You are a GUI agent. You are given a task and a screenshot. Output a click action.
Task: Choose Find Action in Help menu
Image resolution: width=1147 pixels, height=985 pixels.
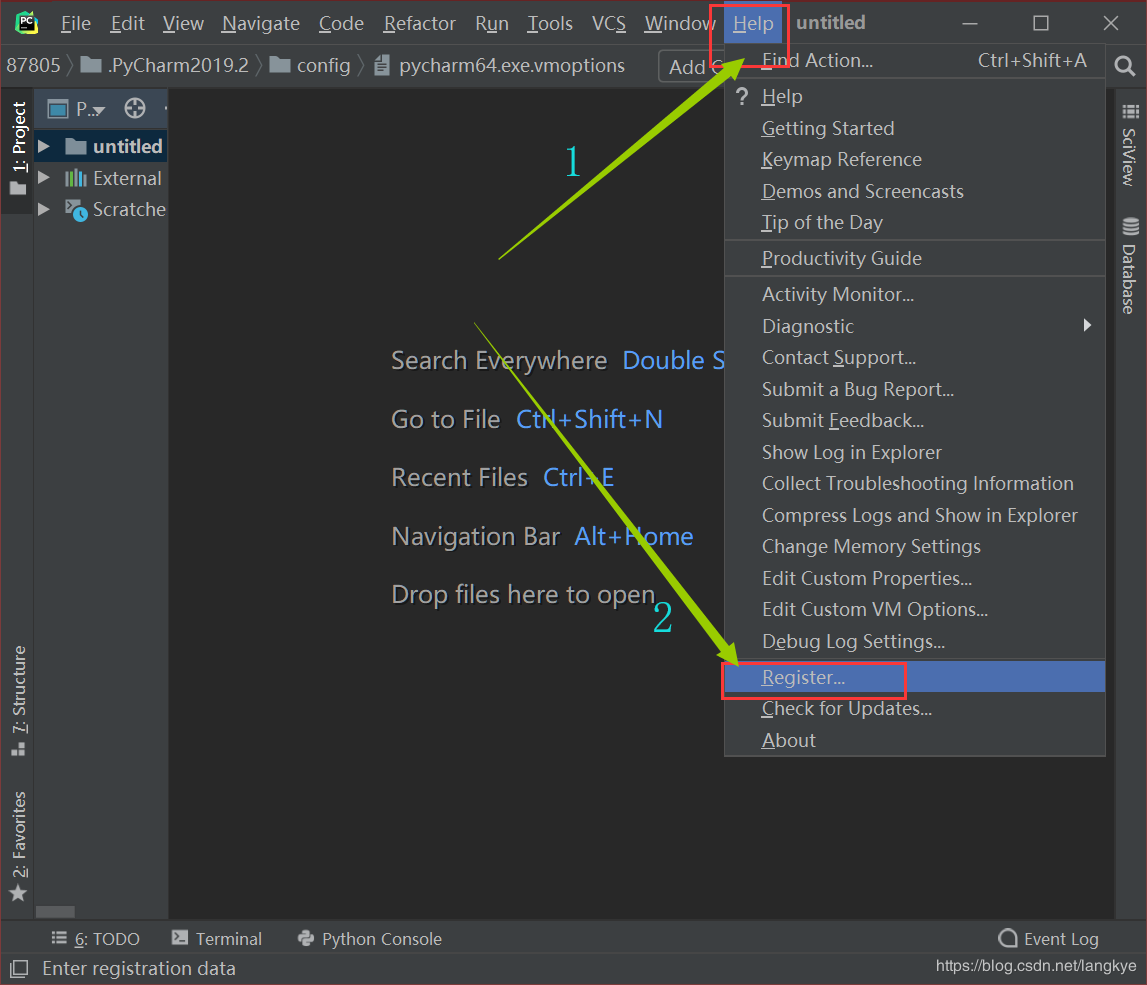[x=914, y=61]
